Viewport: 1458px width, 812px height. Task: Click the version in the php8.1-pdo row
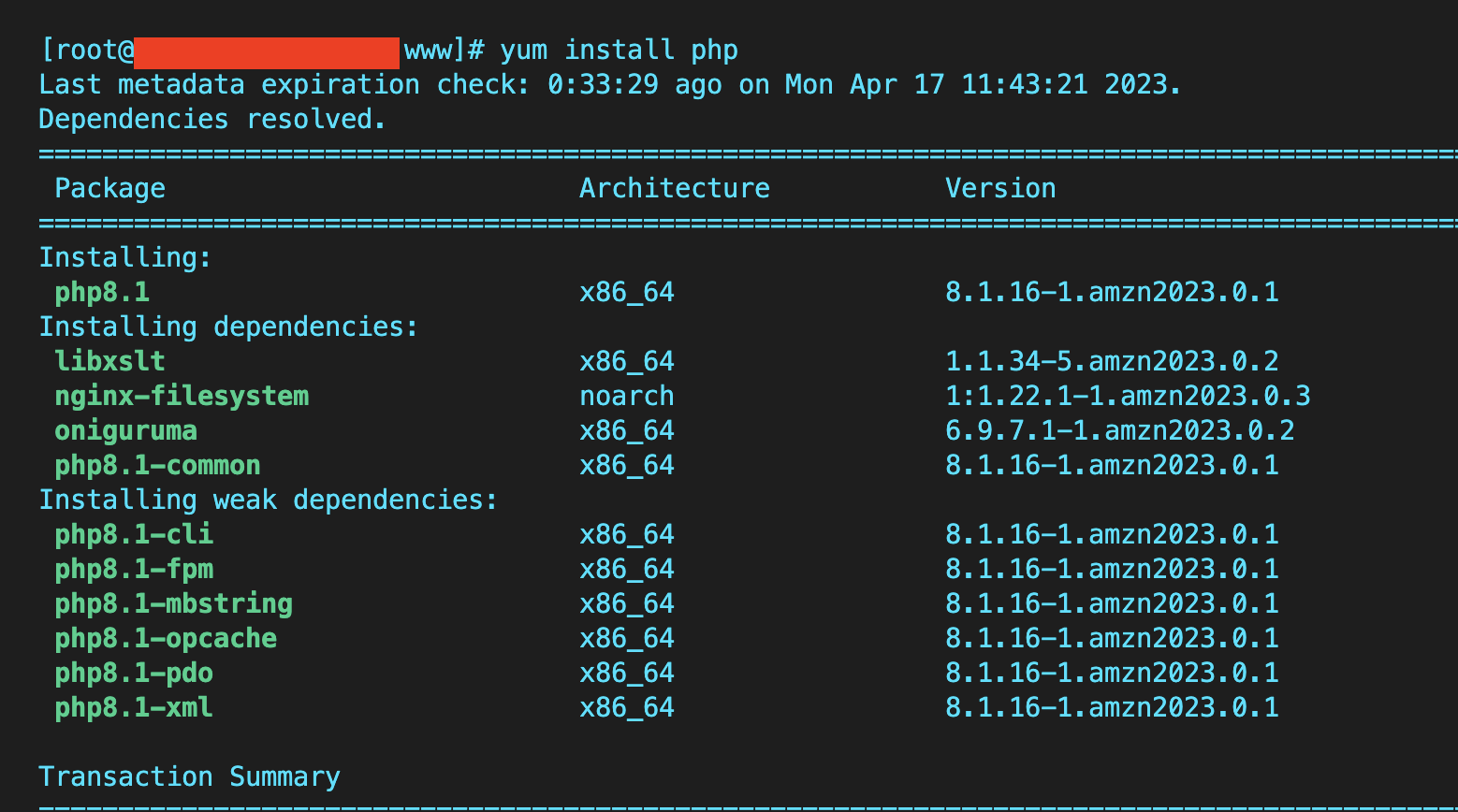coord(1112,673)
